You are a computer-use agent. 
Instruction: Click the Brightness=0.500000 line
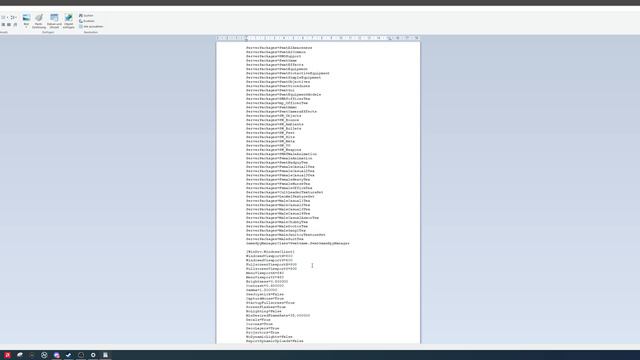267,282
